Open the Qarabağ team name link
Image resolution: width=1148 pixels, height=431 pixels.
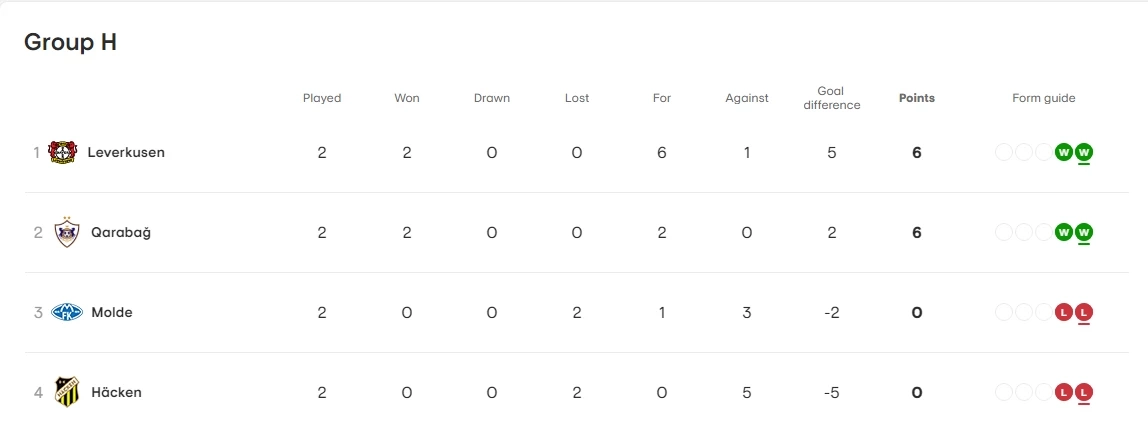[x=121, y=232]
